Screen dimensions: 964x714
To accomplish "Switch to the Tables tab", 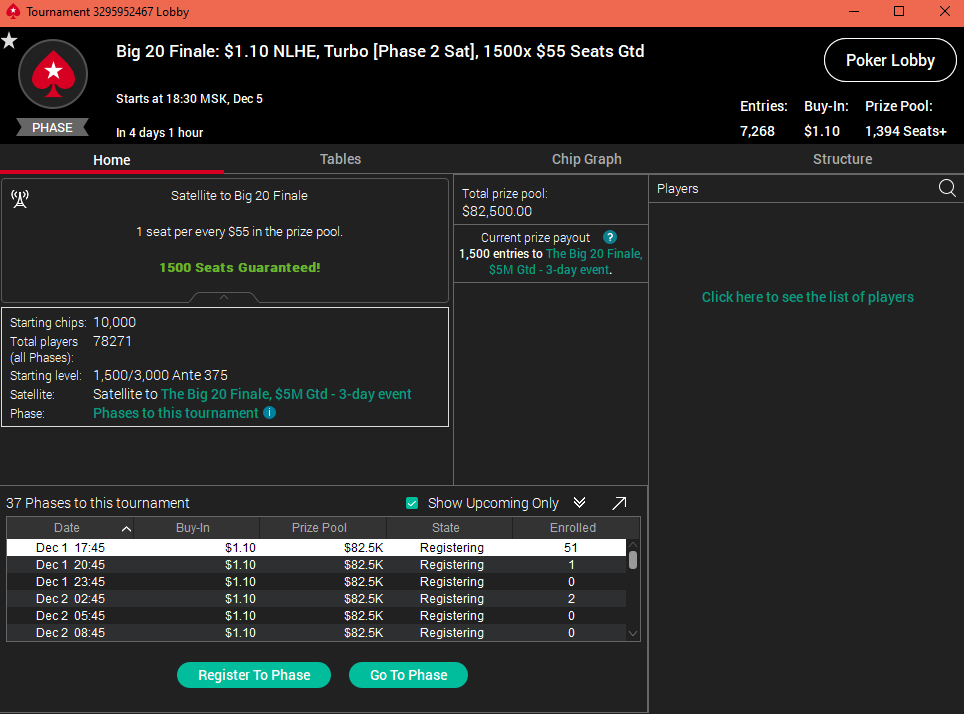I will 340,159.
